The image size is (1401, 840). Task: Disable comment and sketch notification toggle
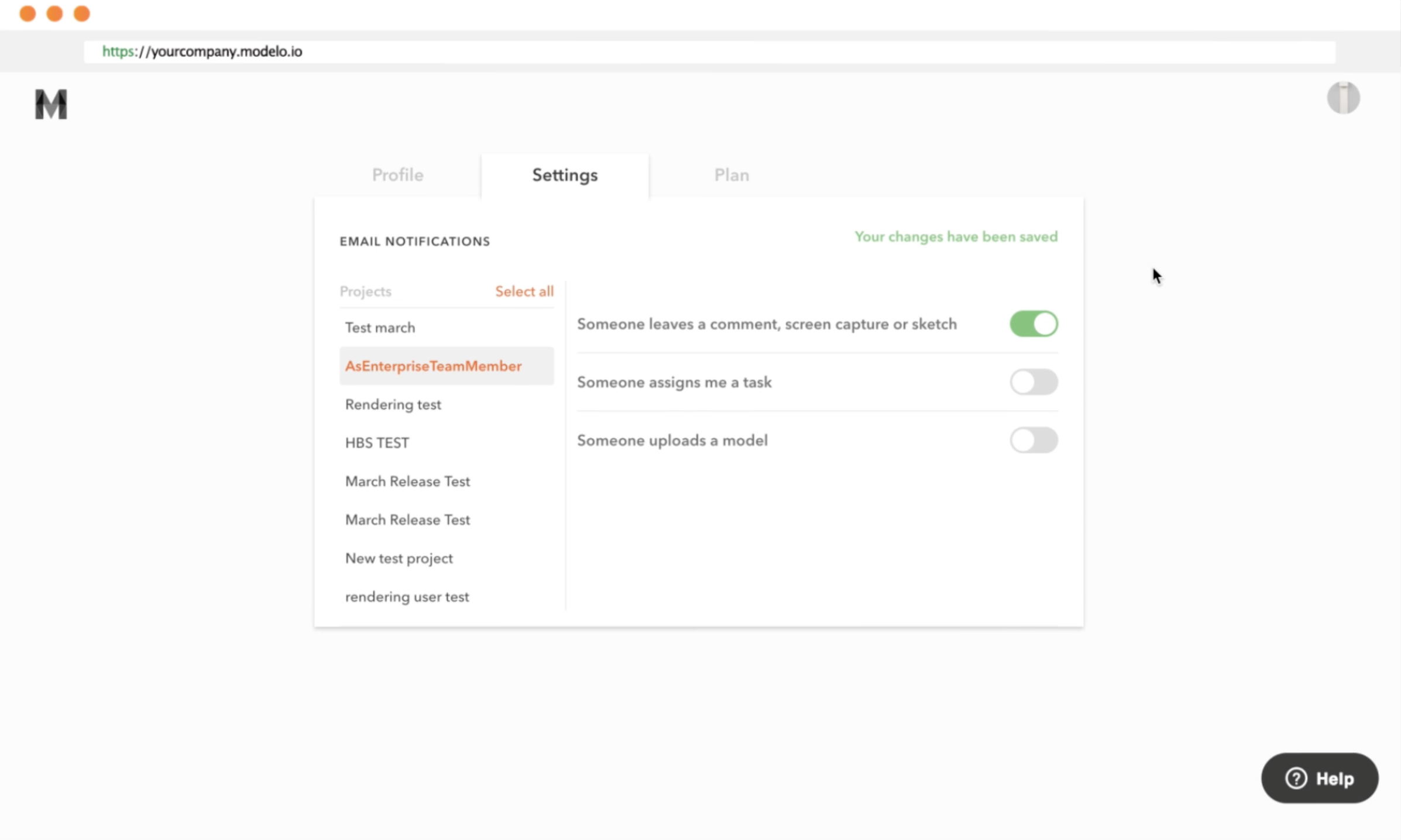1033,323
